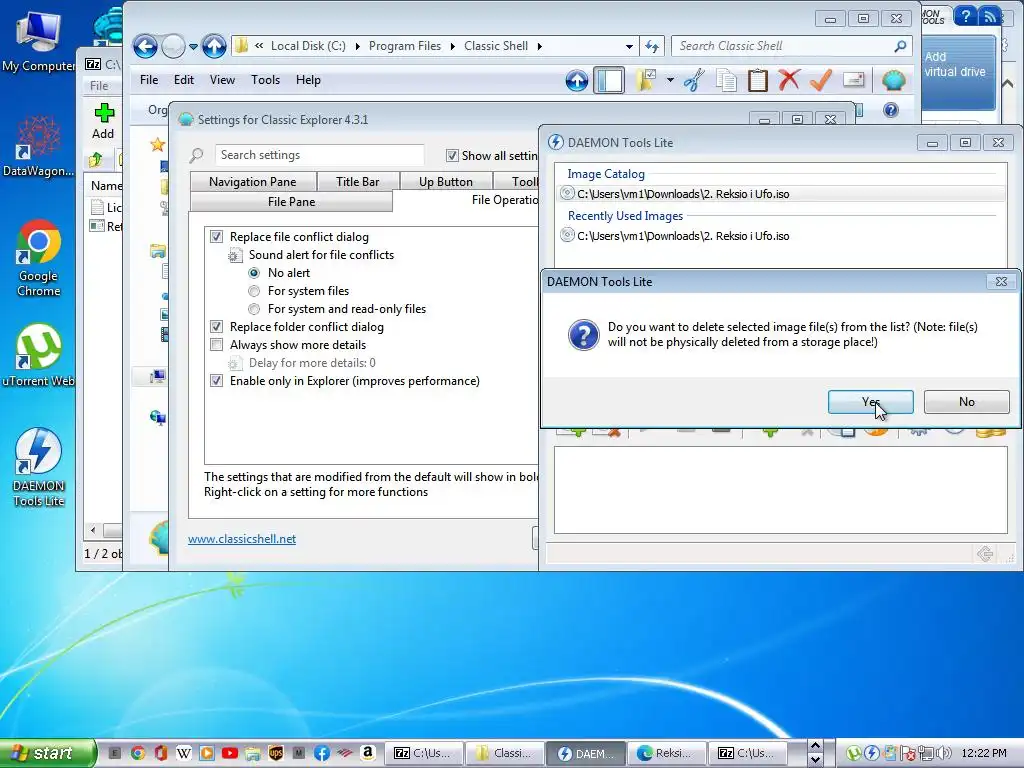Open the DataWagon desktop shortcut

39,145
